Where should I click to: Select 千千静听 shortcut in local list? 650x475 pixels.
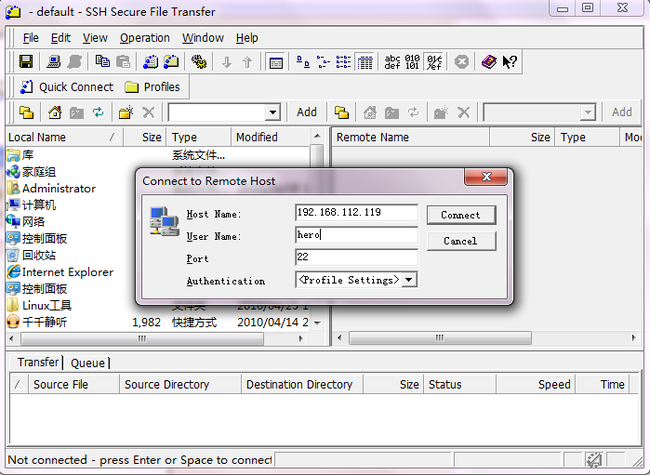coord(36,322)
